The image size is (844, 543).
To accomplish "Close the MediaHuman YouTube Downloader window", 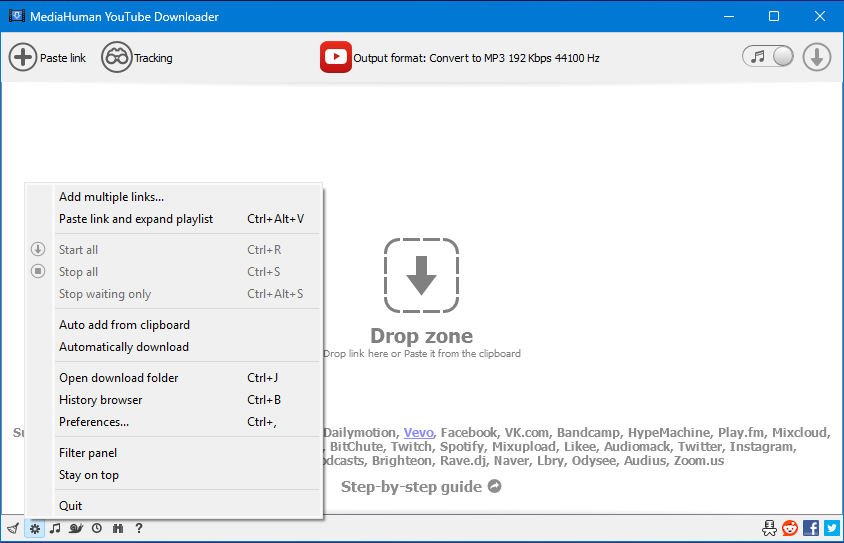I will pyautogui.click(x=820, y=16).
